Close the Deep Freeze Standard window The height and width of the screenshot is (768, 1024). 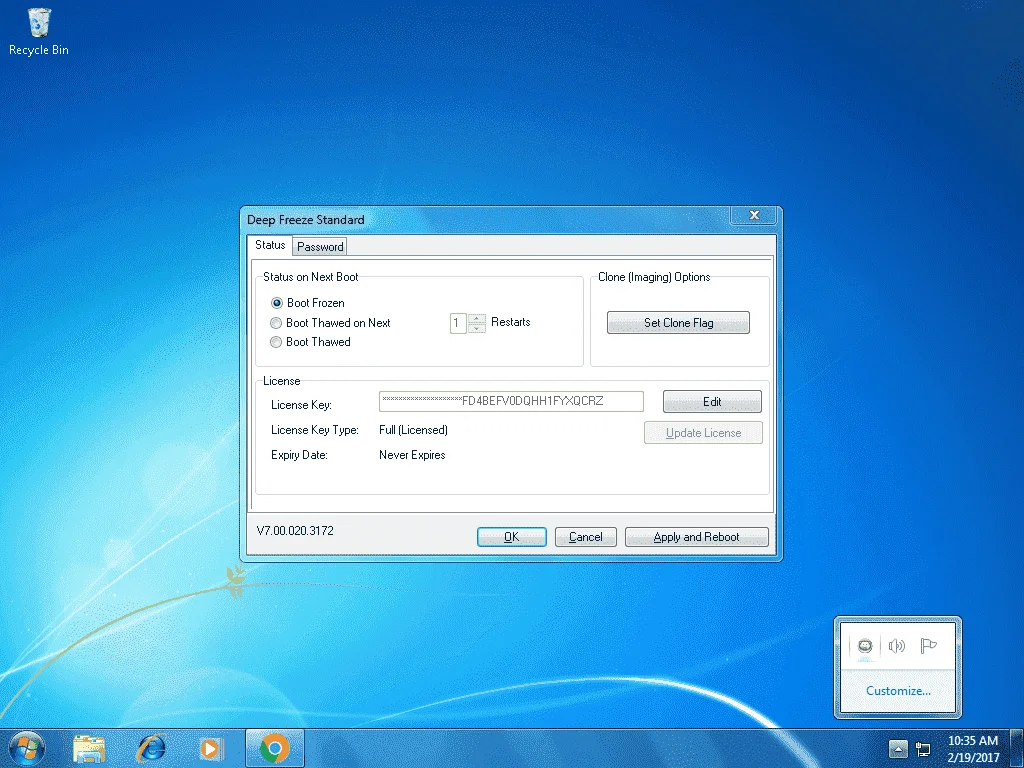[x=754, y=215]
